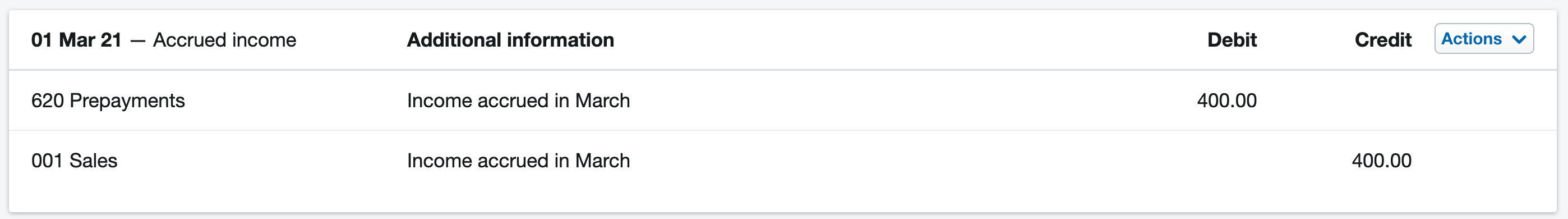
Task: Click the Additional information column header
Action: (x=510, y=40)
